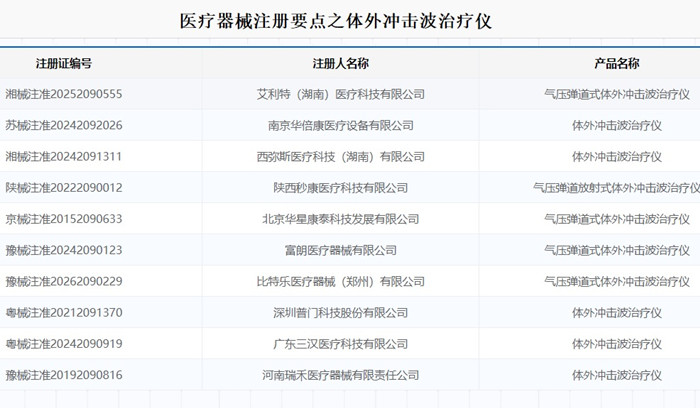Click product name in 南京华倍康 row
Image resolution: width=700 pixels, height=408 pixels.
(x=617, y=125)
